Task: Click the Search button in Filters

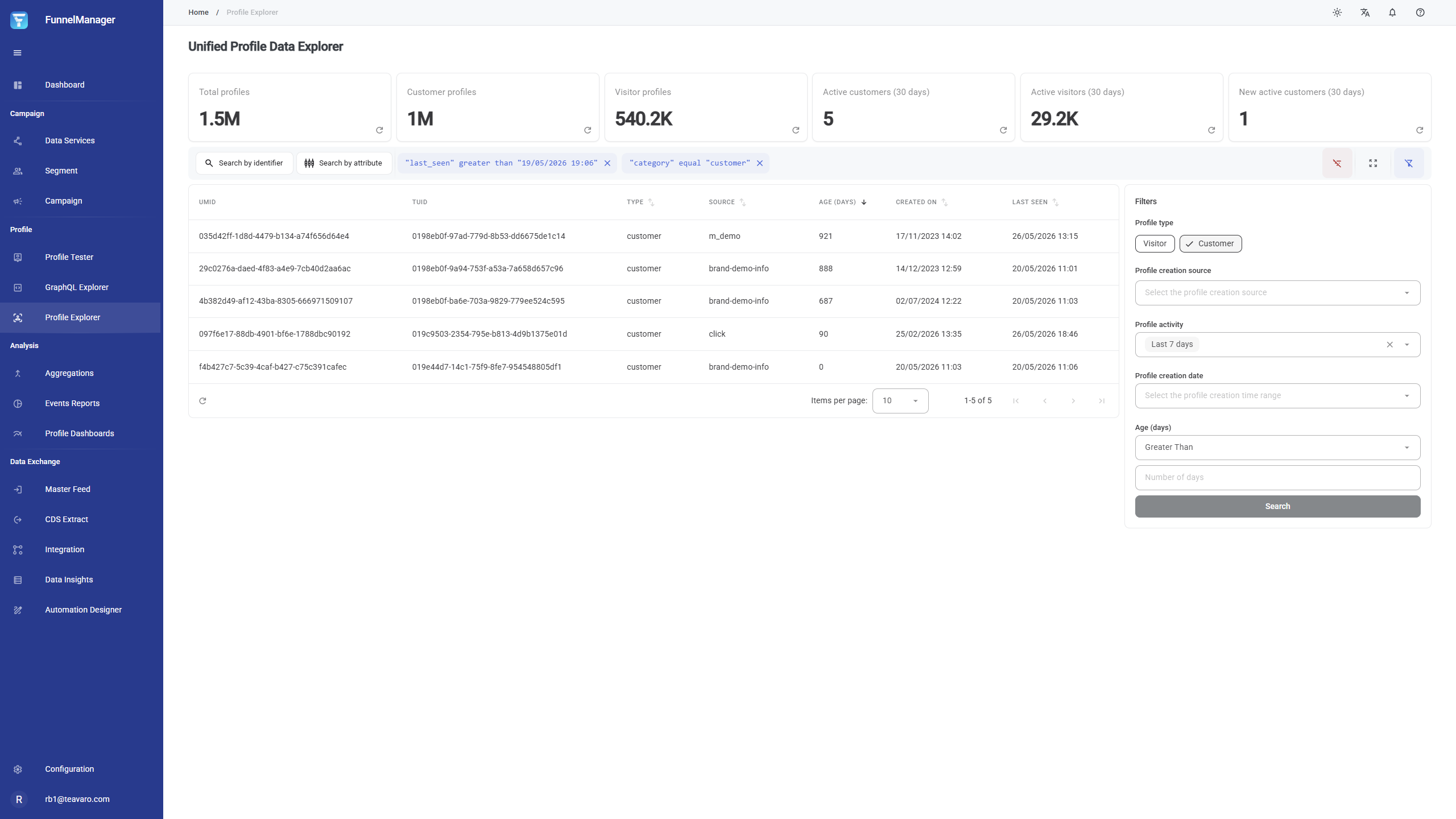Action: point(1277,507)
